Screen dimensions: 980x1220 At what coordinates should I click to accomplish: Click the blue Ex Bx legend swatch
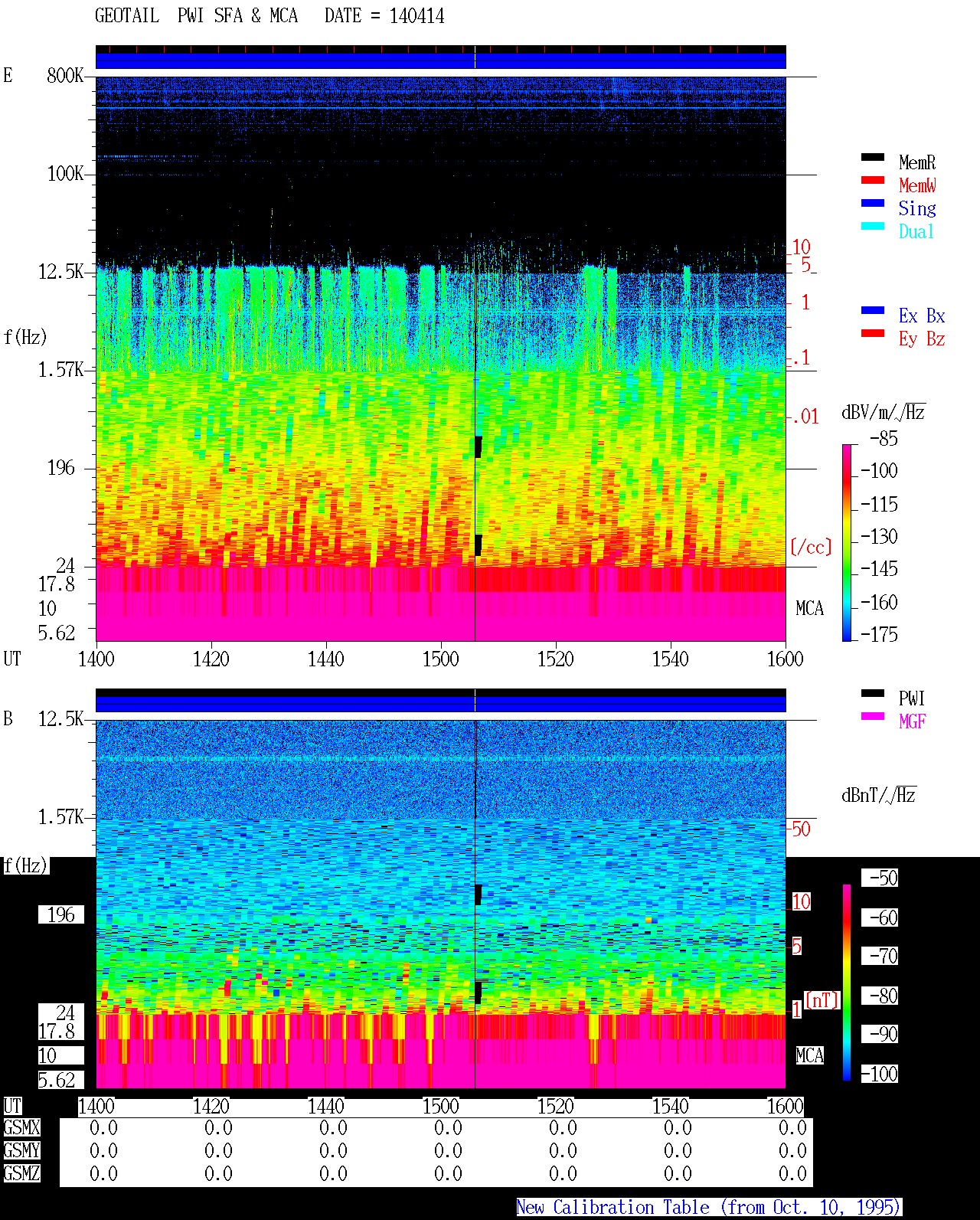[872, 310]
